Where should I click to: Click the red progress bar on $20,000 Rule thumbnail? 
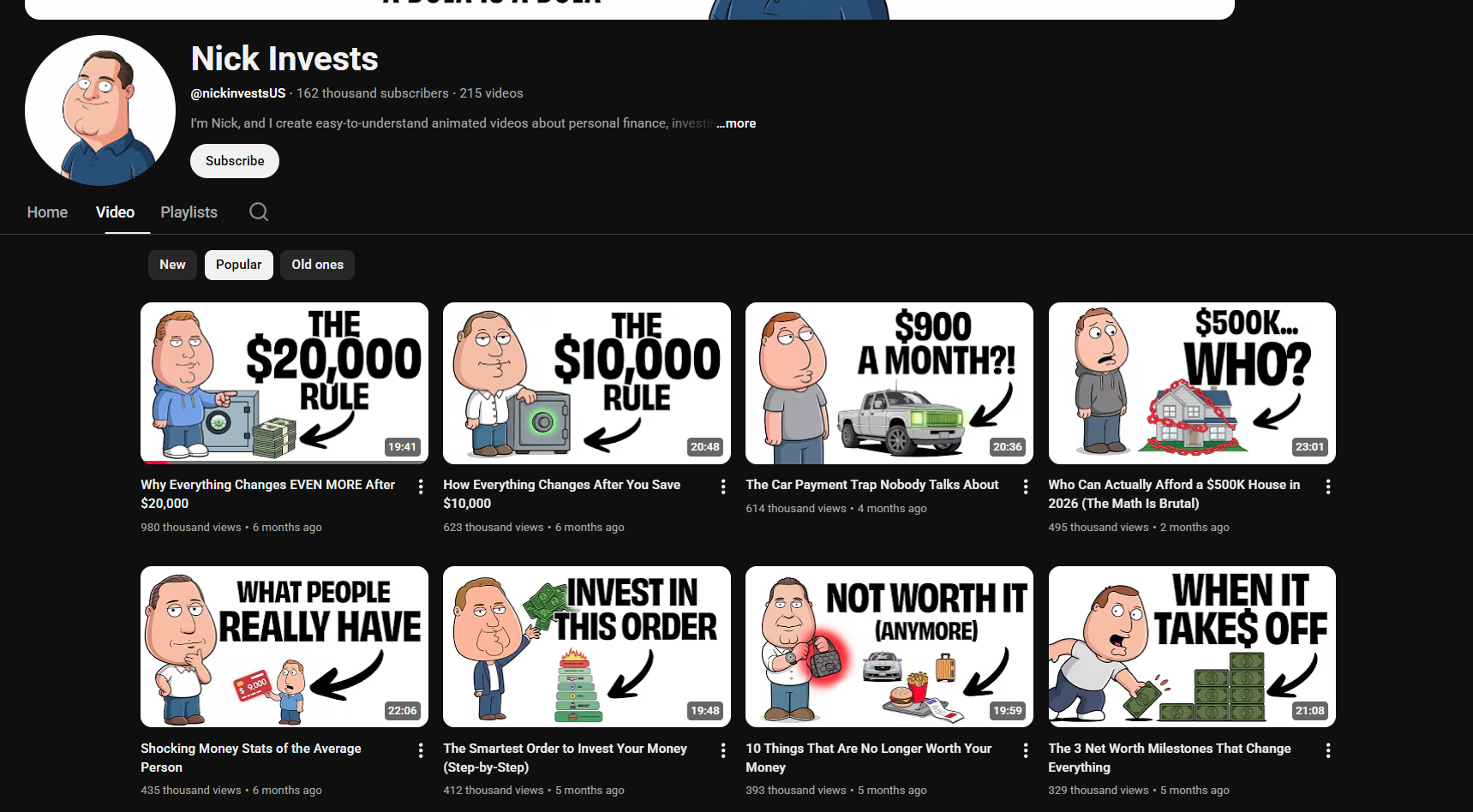pos(156,462)
